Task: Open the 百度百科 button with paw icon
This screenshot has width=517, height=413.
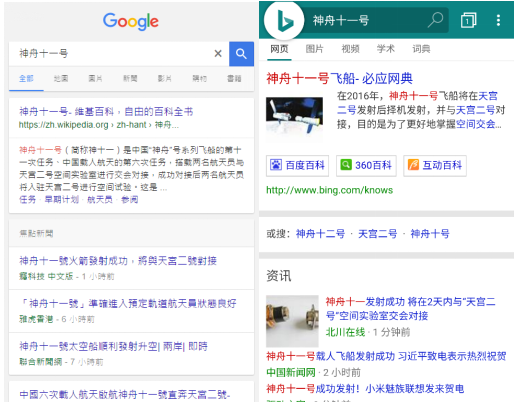Action: point(297,165)
